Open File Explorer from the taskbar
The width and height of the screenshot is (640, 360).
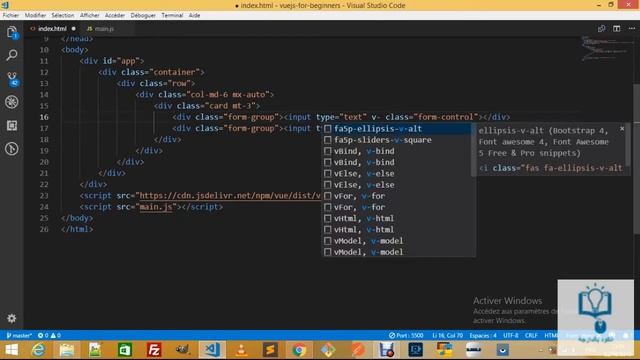(x=67, y=350)
